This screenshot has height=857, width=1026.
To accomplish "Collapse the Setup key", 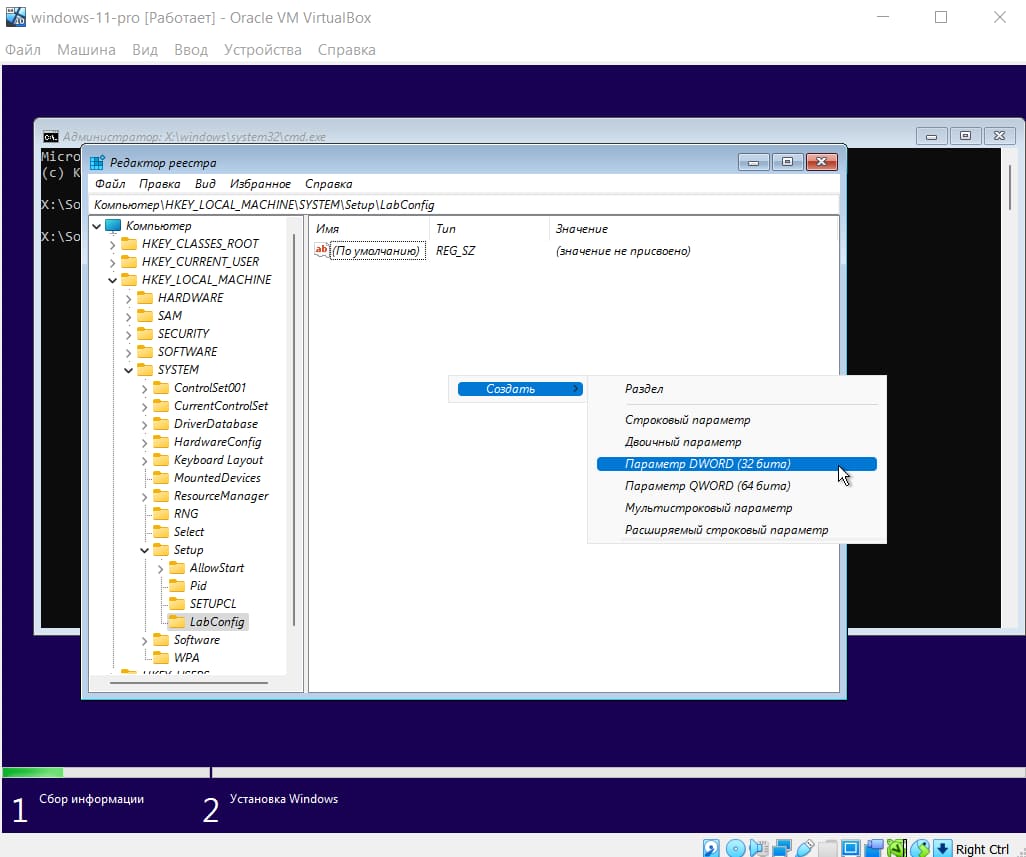I will (x=145, y=550).
